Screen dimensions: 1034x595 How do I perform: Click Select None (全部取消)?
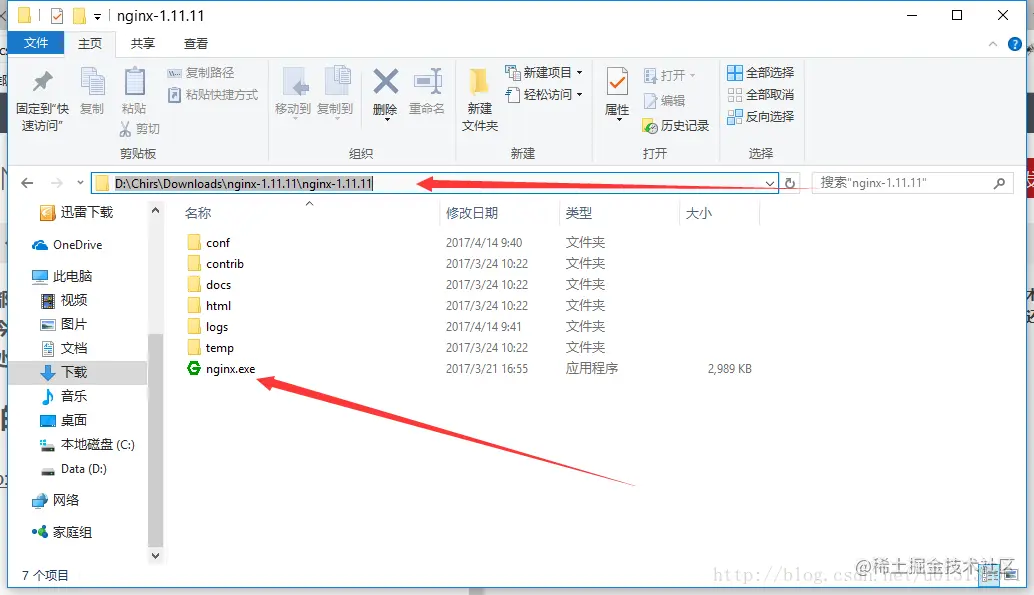[x=760, y=94]
